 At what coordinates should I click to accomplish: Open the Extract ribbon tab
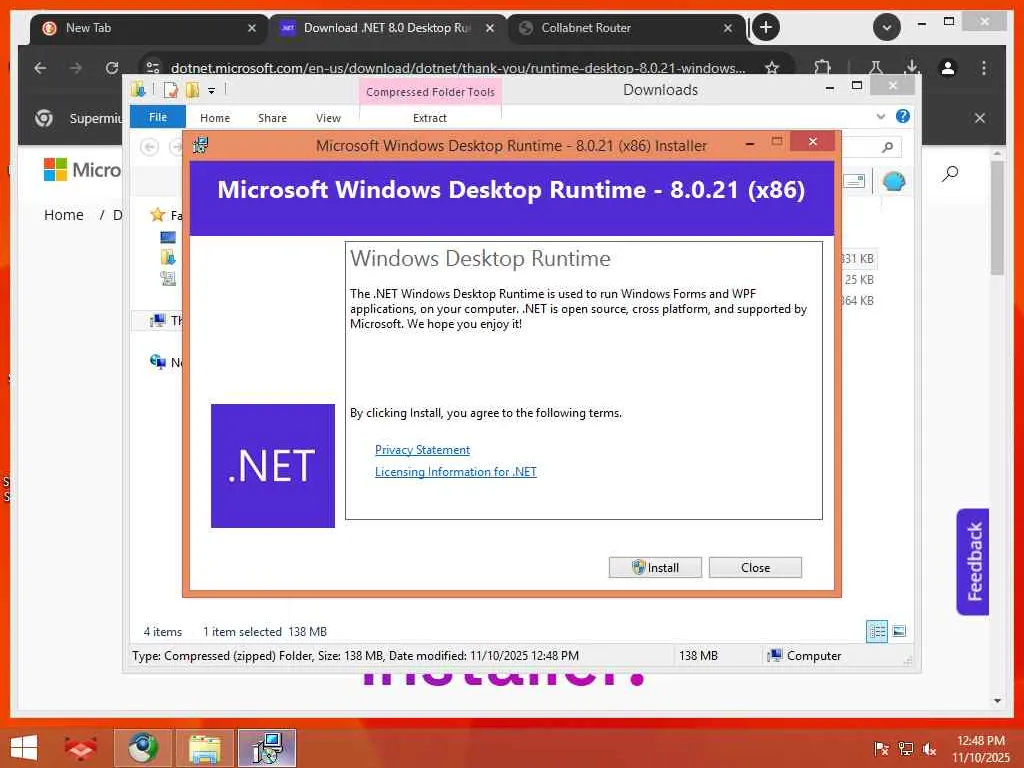[x=430, y=118]
